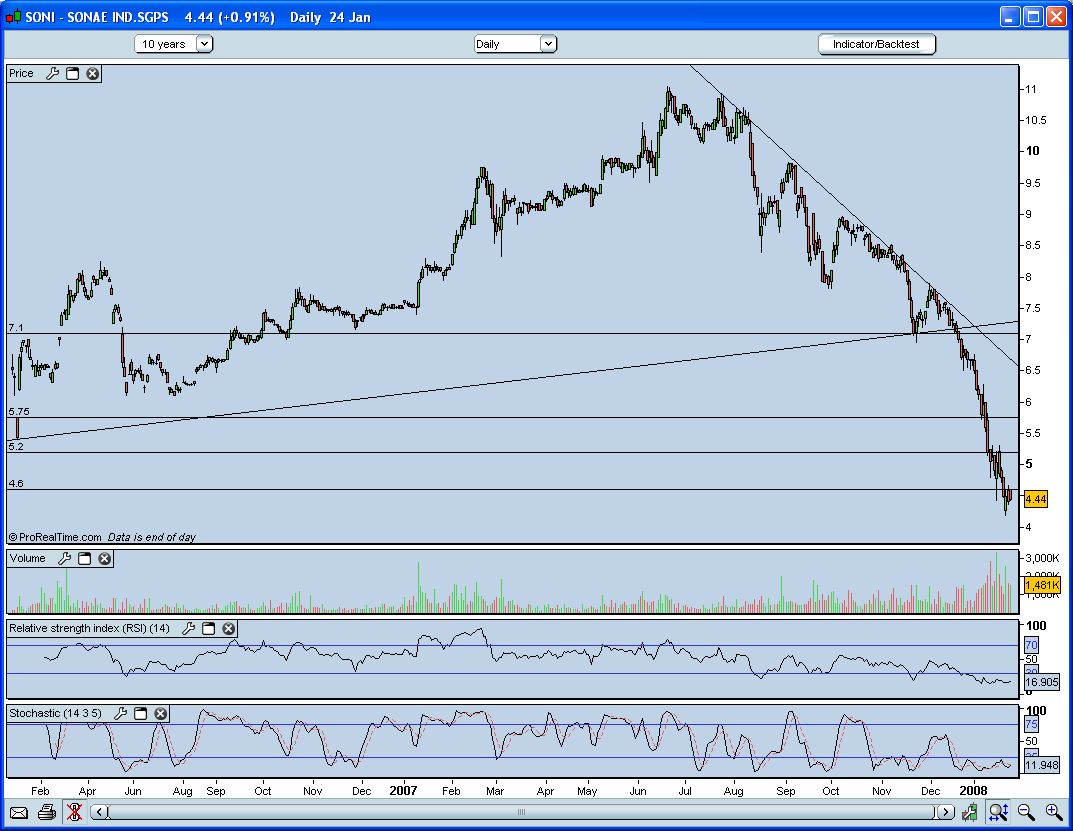Click the "Price" panel label
Screen dimensions: 1073x831
pos(21,73)
